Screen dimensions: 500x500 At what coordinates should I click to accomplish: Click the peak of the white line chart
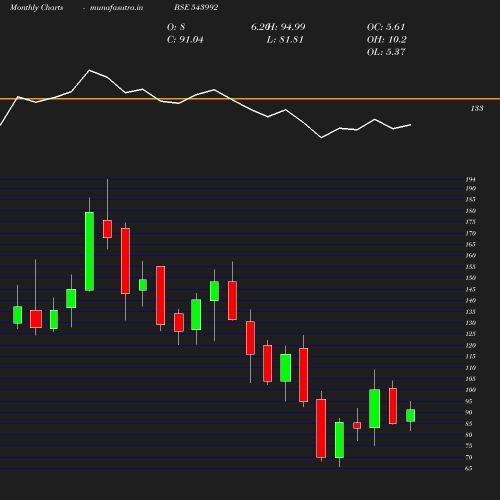[x=89, y=70]
